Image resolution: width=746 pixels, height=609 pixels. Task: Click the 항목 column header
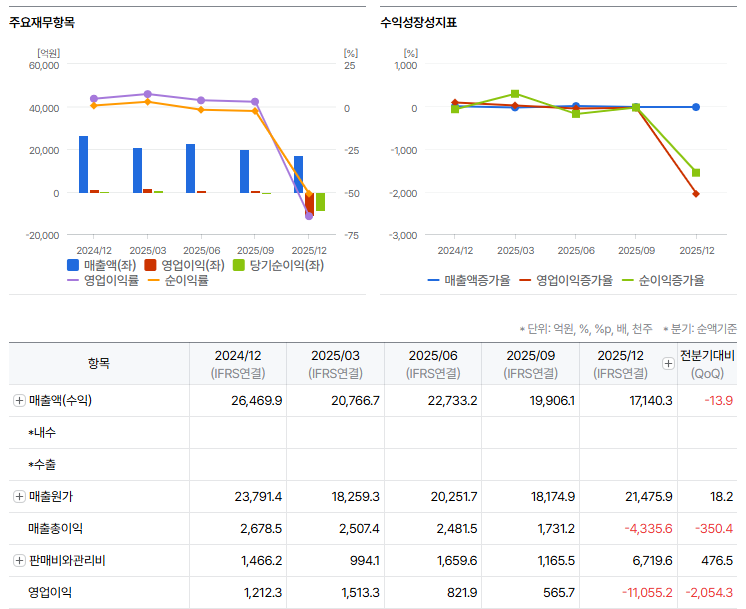pos(99,364)
